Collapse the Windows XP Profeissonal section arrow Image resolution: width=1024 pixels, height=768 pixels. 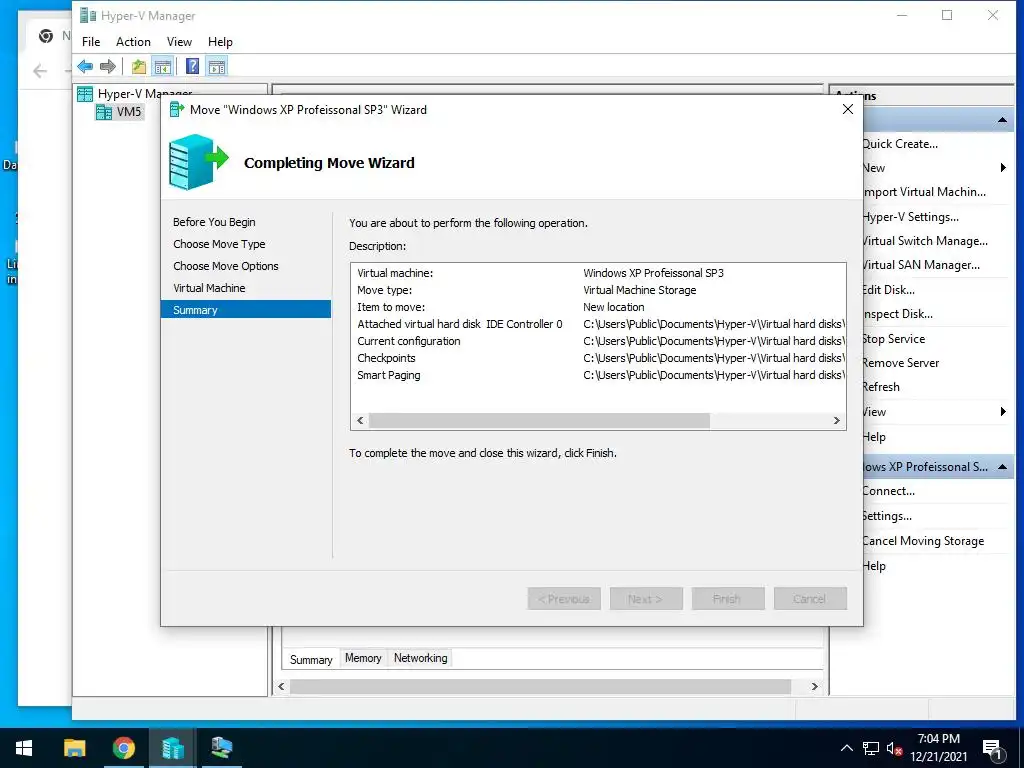tap(1002, 467)
